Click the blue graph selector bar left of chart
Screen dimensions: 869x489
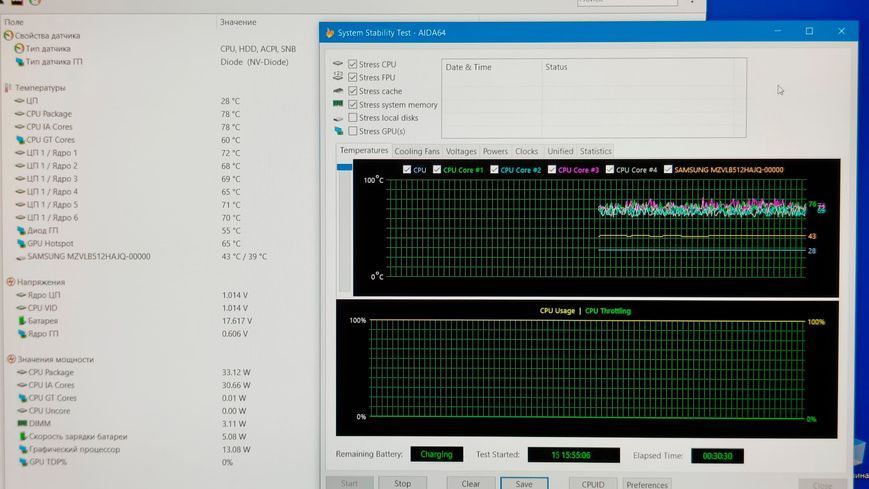[344, 167]
